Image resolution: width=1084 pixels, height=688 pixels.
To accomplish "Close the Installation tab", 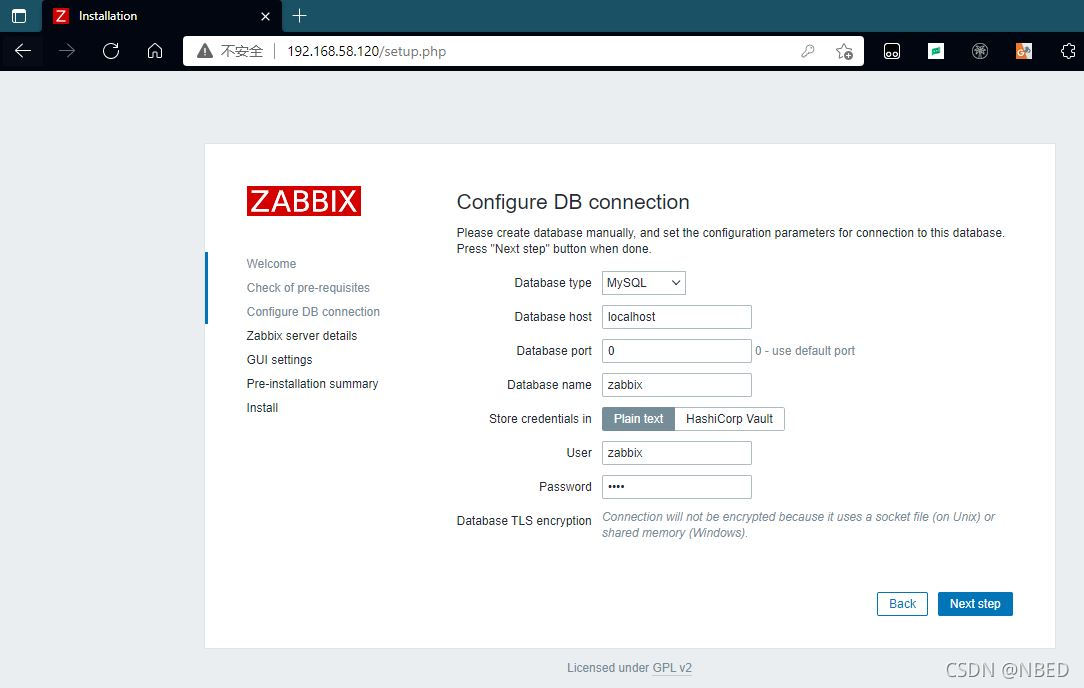I will (265, 16).
